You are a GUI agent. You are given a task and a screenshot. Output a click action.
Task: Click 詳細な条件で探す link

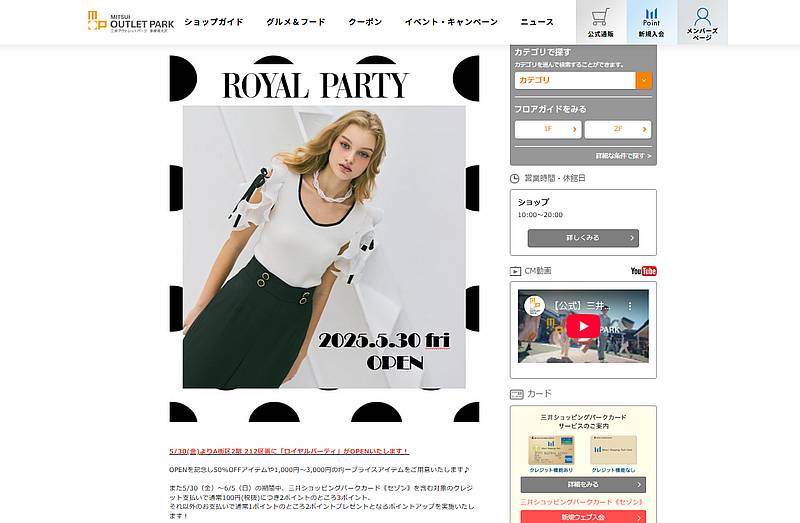tap(623, 156)
